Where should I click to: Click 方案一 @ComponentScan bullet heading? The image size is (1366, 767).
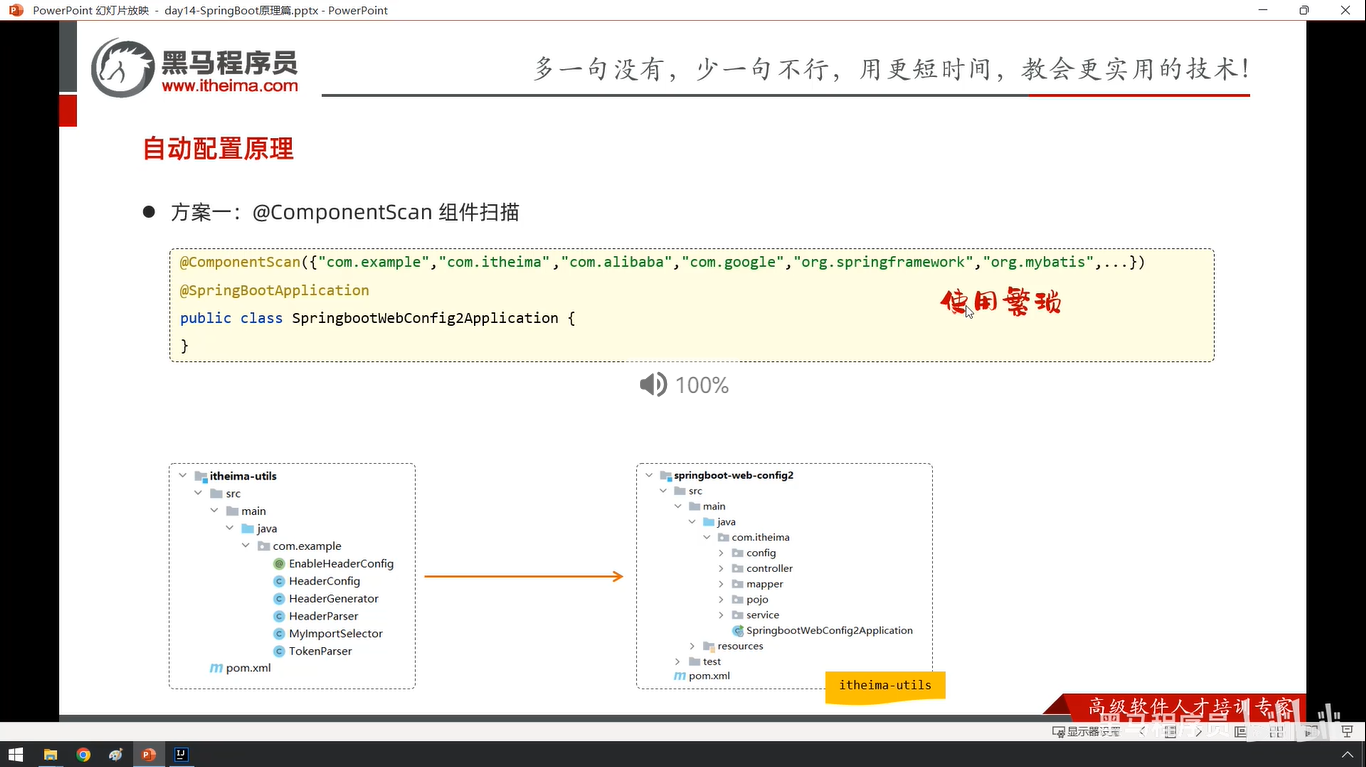point(345,212)
